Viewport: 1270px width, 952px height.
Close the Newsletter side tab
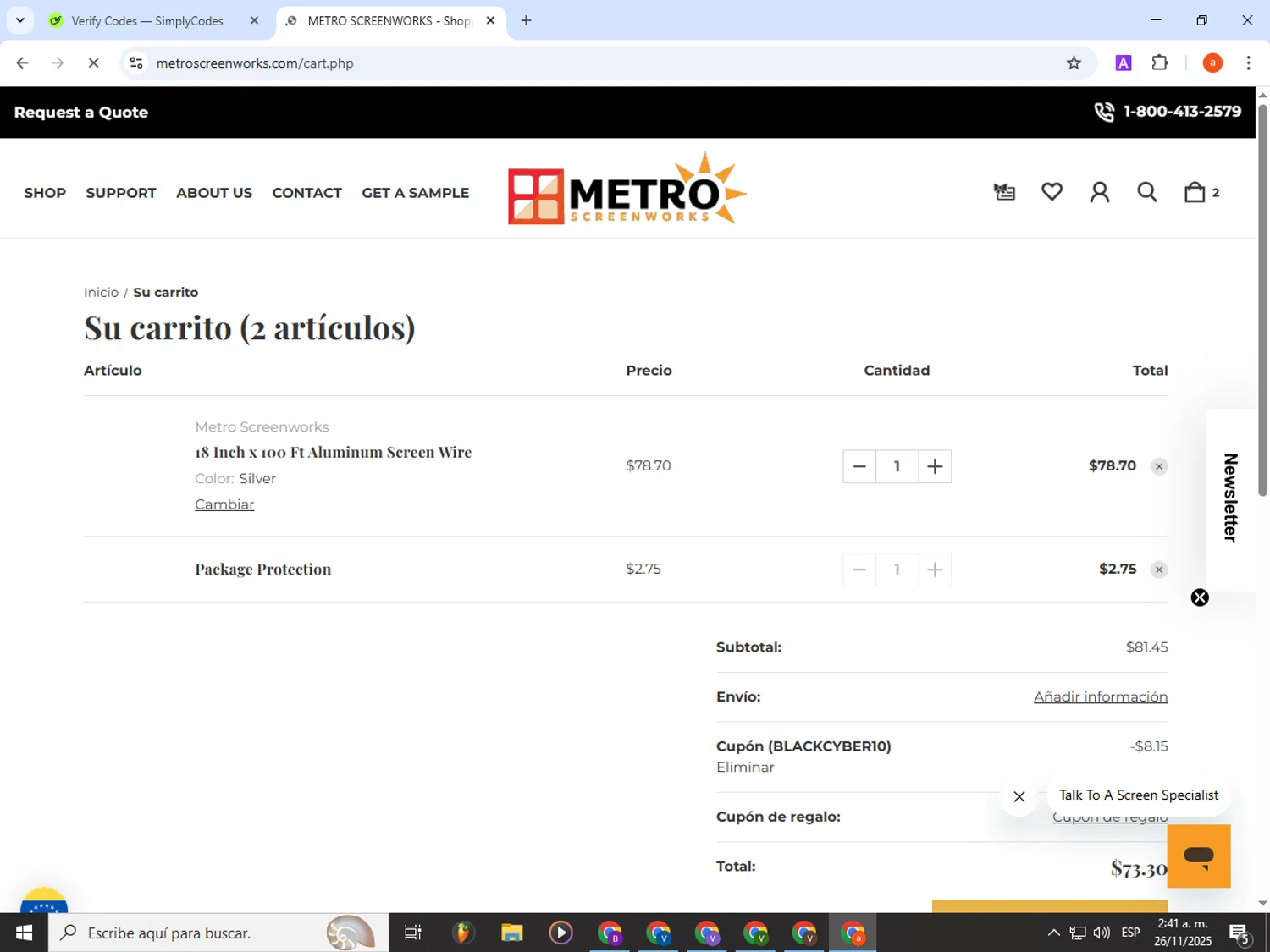pyautogui.click(x=1200, y=597)
